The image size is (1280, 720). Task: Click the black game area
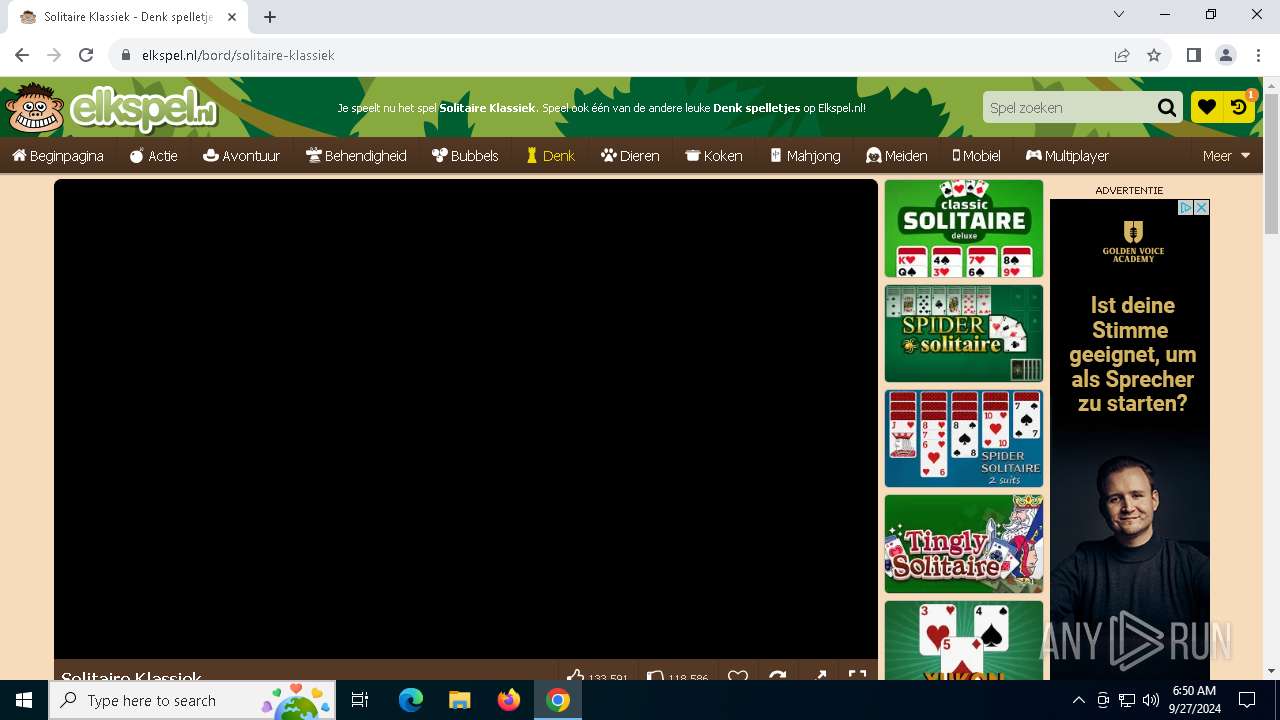click(x=466, y=419)
